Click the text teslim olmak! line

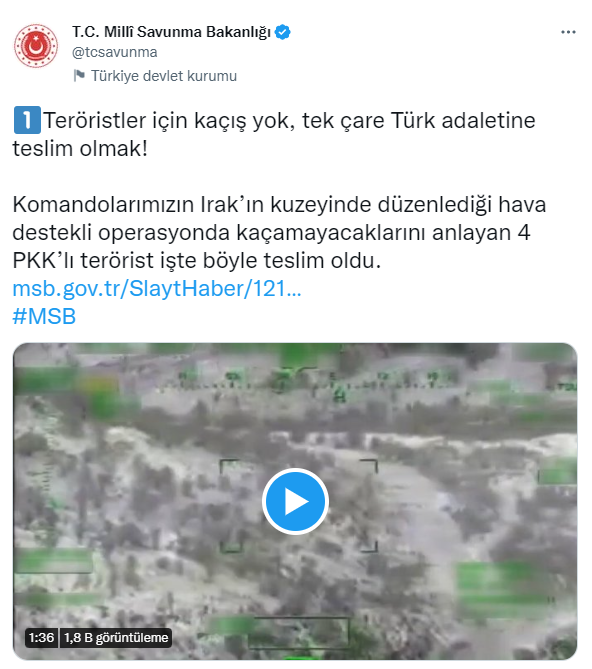click(x=80, y=149)
